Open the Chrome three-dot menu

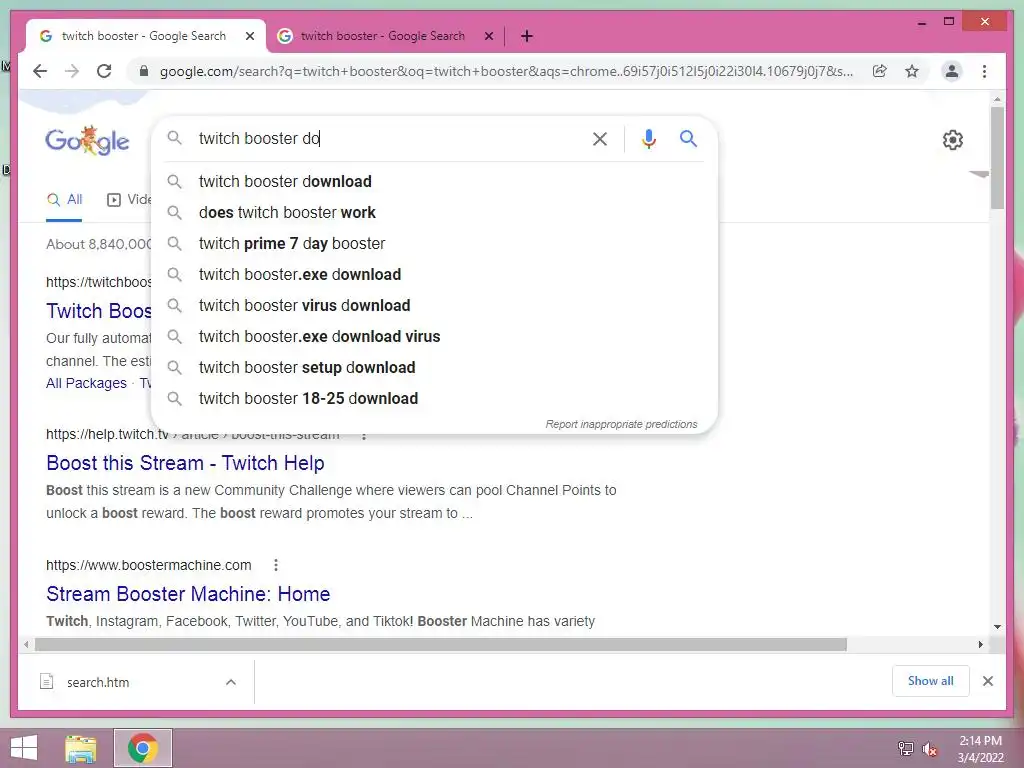[984, 71]
